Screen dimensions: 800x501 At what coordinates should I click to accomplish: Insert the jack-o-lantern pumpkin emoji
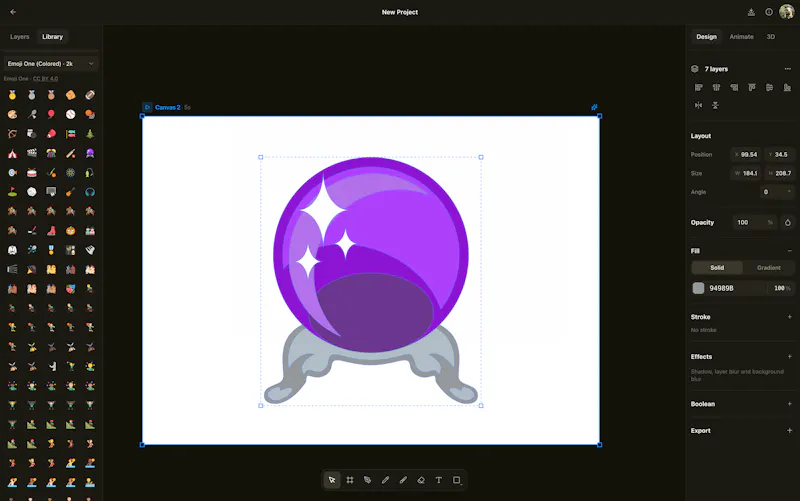70,231
